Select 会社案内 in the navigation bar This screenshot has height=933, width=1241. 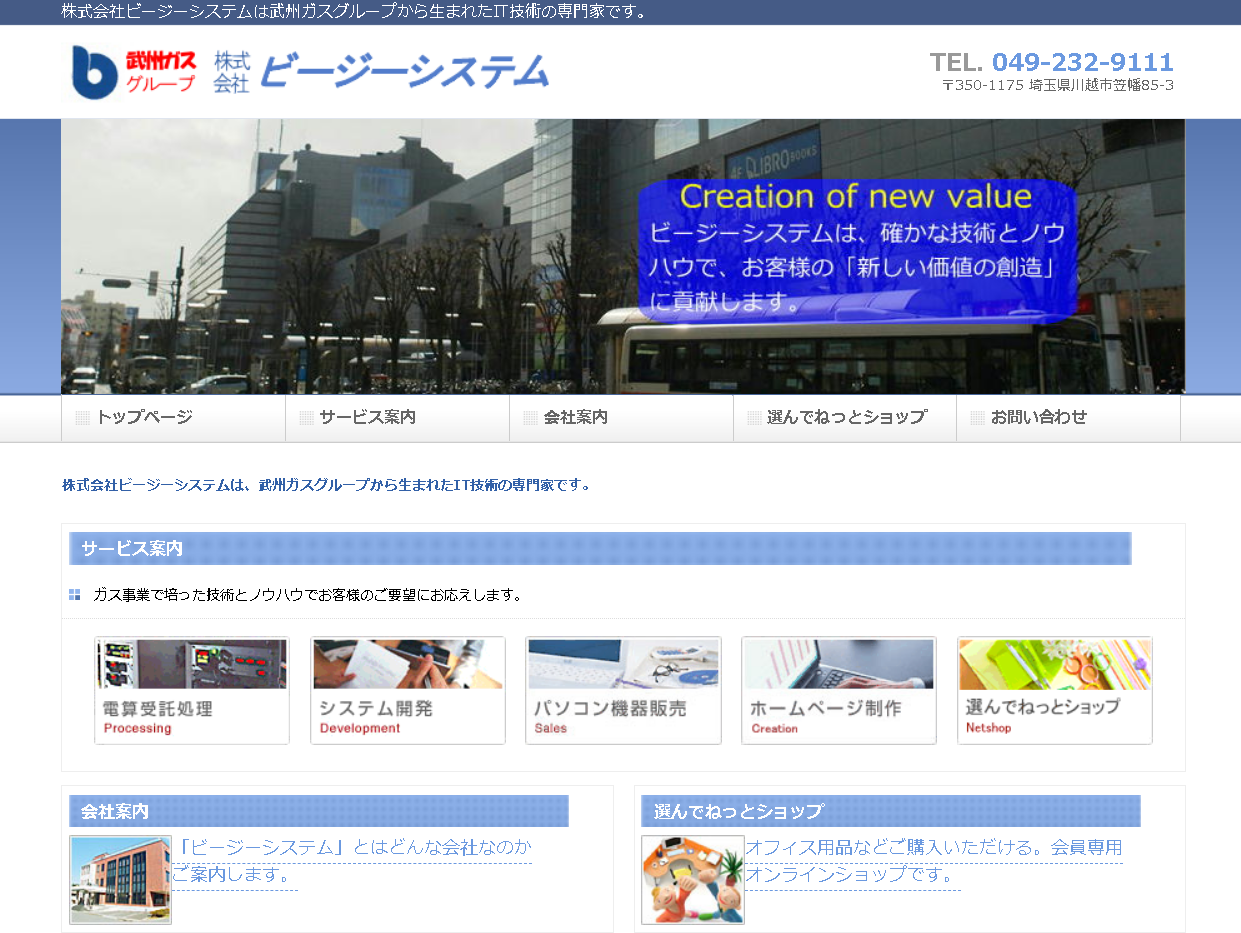[575, 418]
